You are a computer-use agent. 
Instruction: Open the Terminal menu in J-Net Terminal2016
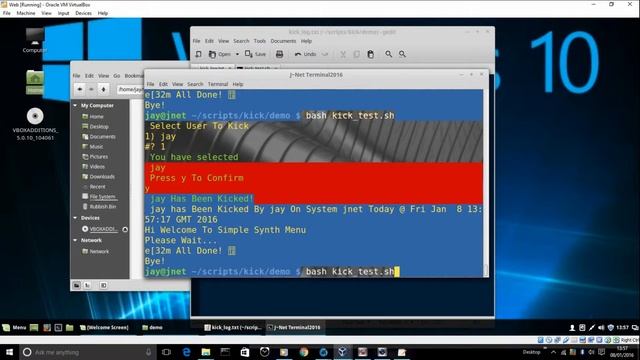click(x=218, y=84)
